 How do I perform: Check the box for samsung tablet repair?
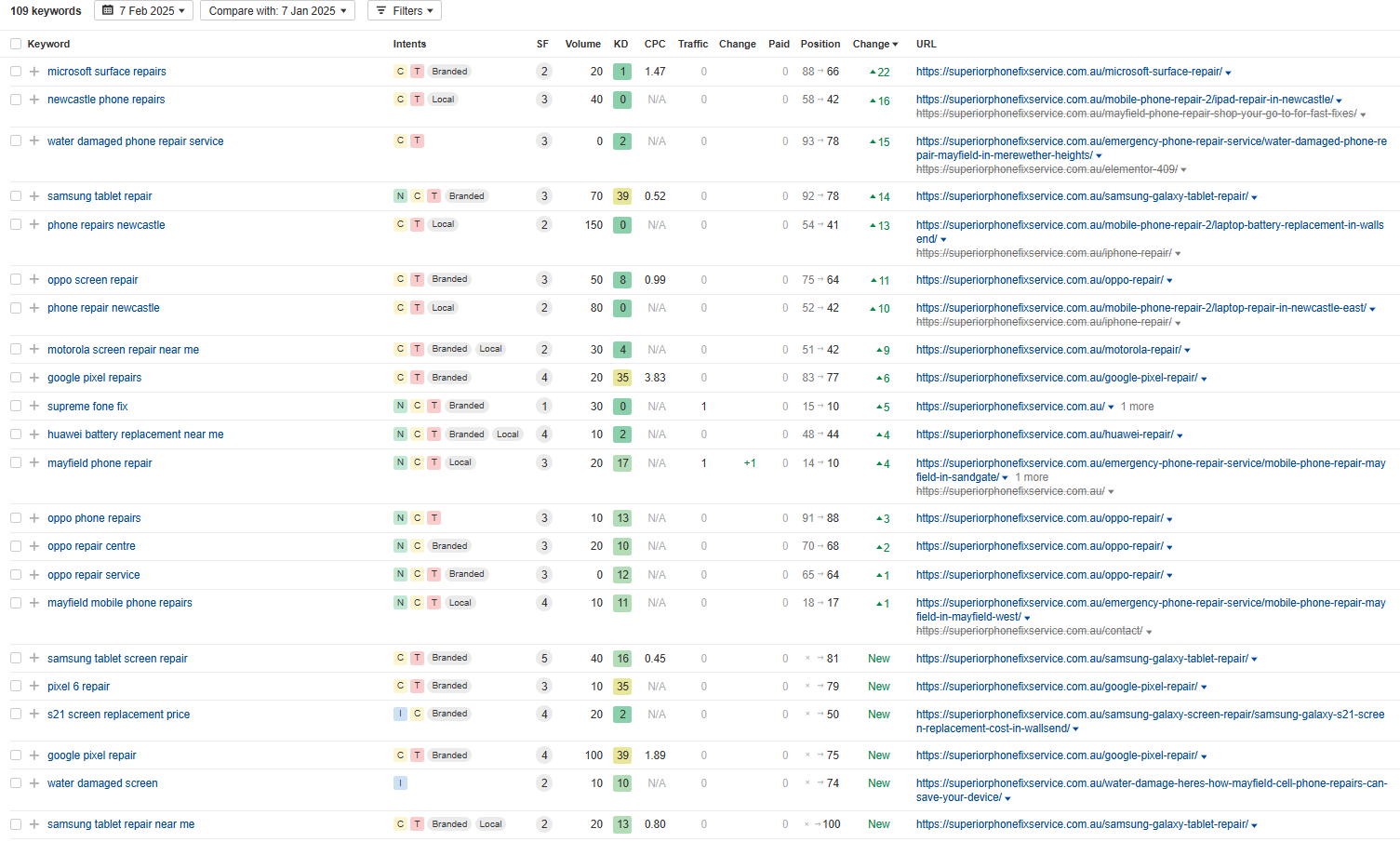point(16,196)
